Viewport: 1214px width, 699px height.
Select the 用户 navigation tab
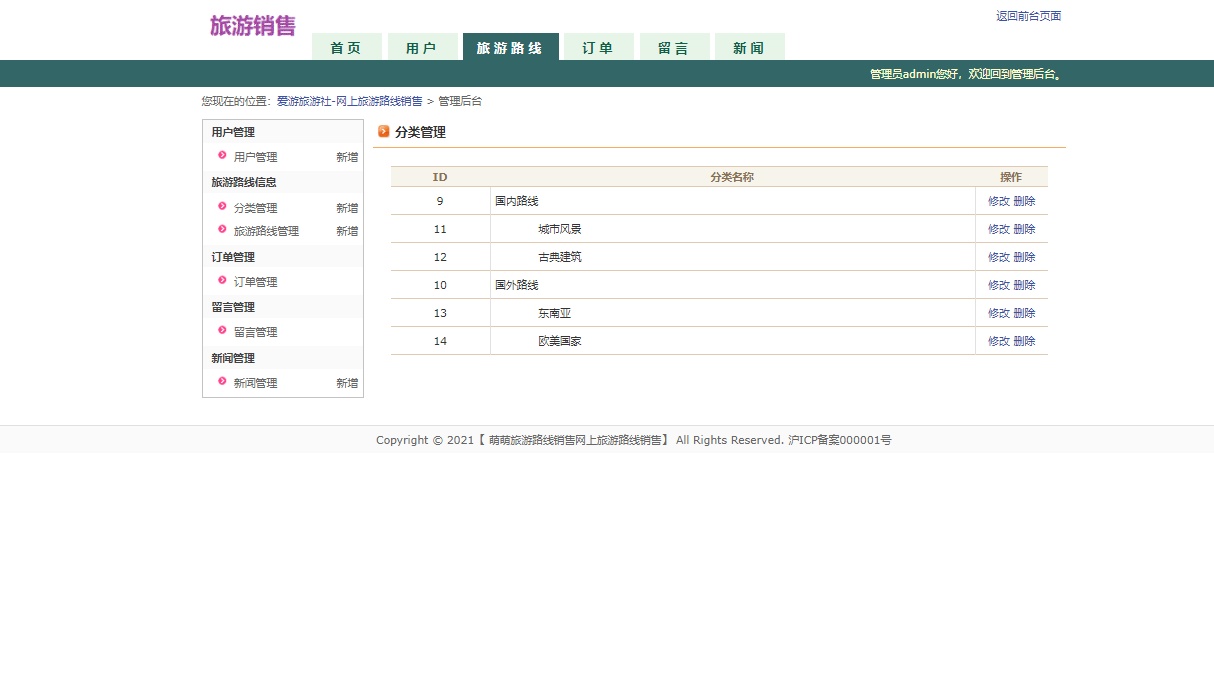(x=422, y=46)
